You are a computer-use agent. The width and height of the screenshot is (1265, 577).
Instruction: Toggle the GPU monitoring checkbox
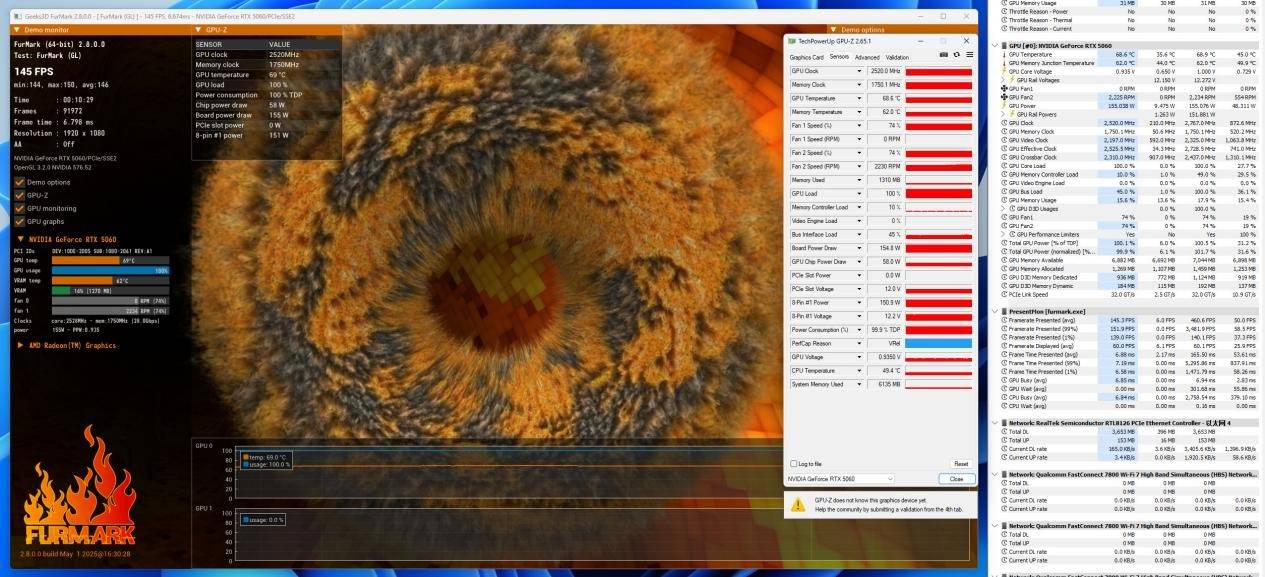click(x=19, y=208)
